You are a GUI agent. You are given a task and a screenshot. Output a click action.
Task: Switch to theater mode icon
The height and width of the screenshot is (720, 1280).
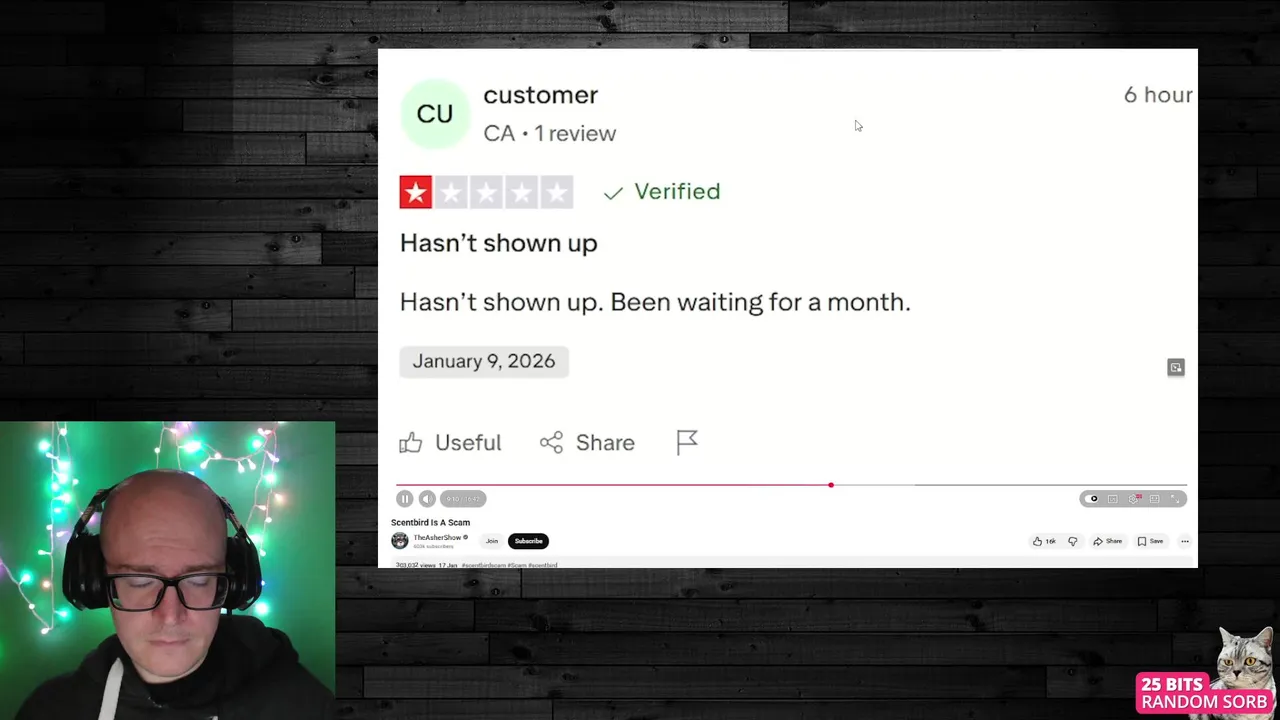pyautogui.click(x=1154, y=499)
